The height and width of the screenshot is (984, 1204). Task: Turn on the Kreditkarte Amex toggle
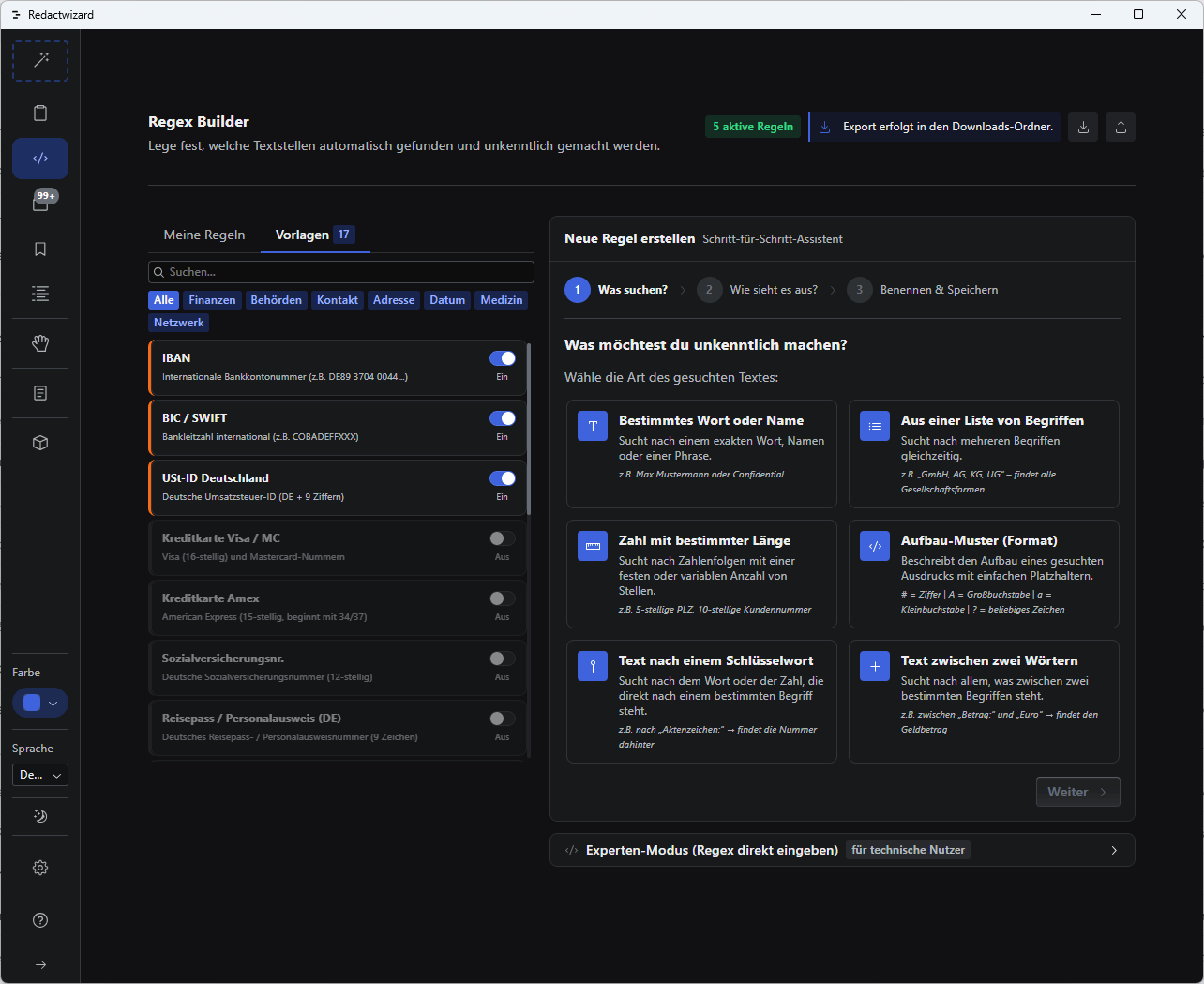(x=503, y=598)
